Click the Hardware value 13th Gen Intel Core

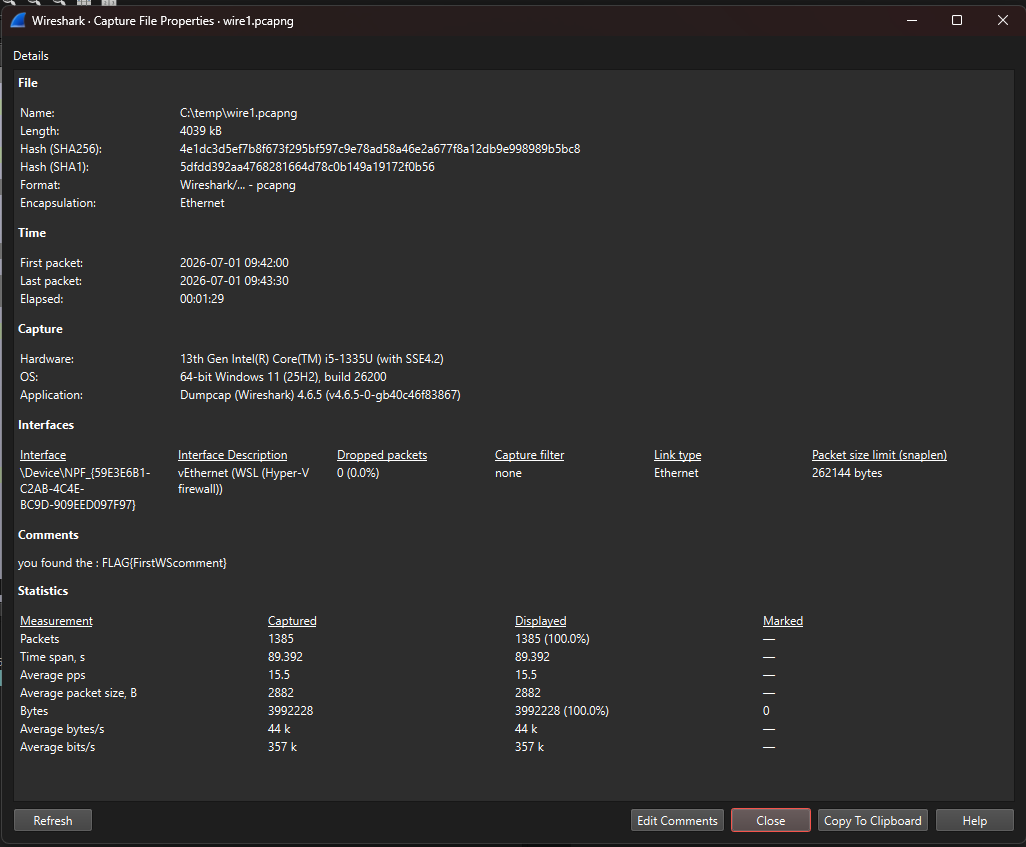pyautogui.click(x=311, y=359)
